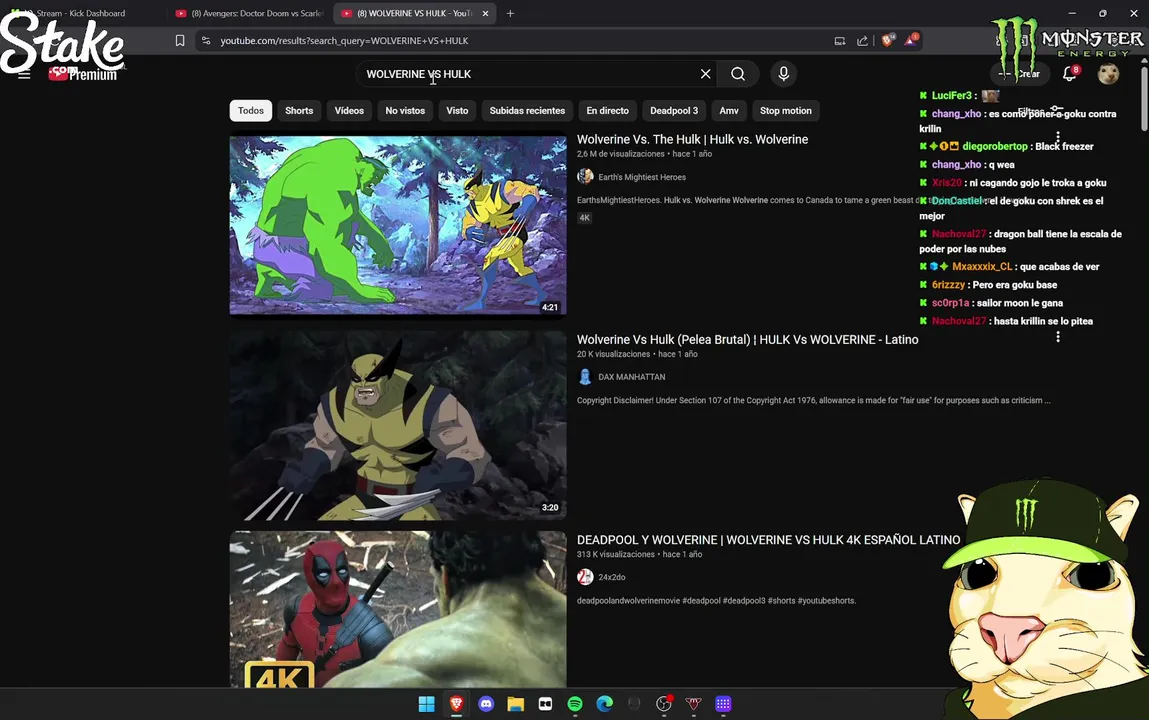This screenshot has height=720, width=1149.
Task: Select the Todos filter chip
Action: (x=251, y=111)
